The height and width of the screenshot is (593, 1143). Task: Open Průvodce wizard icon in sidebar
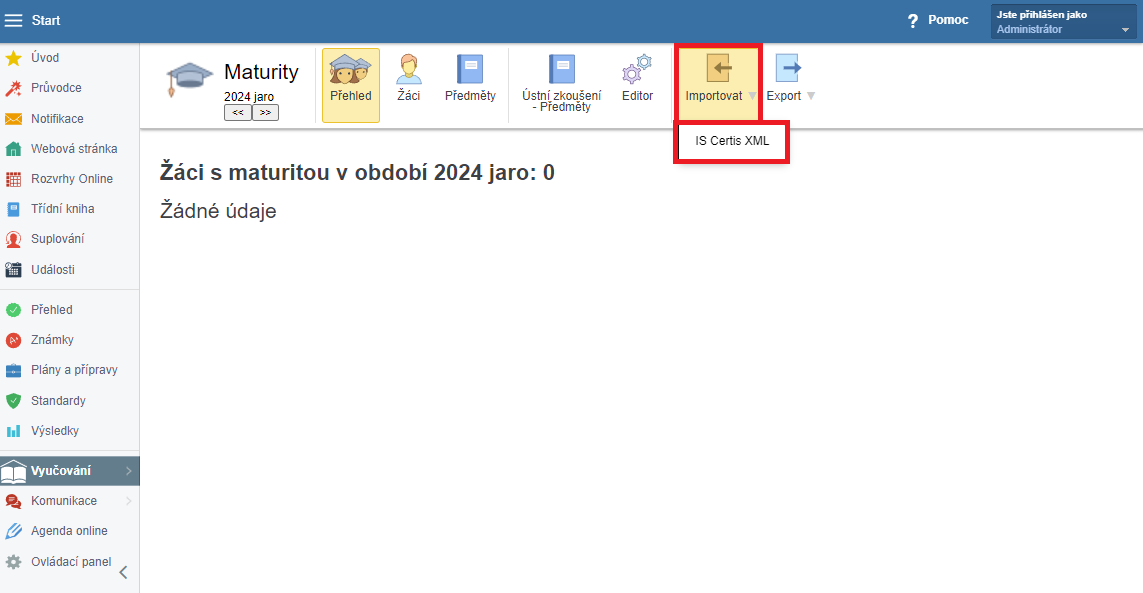point(13,88)
